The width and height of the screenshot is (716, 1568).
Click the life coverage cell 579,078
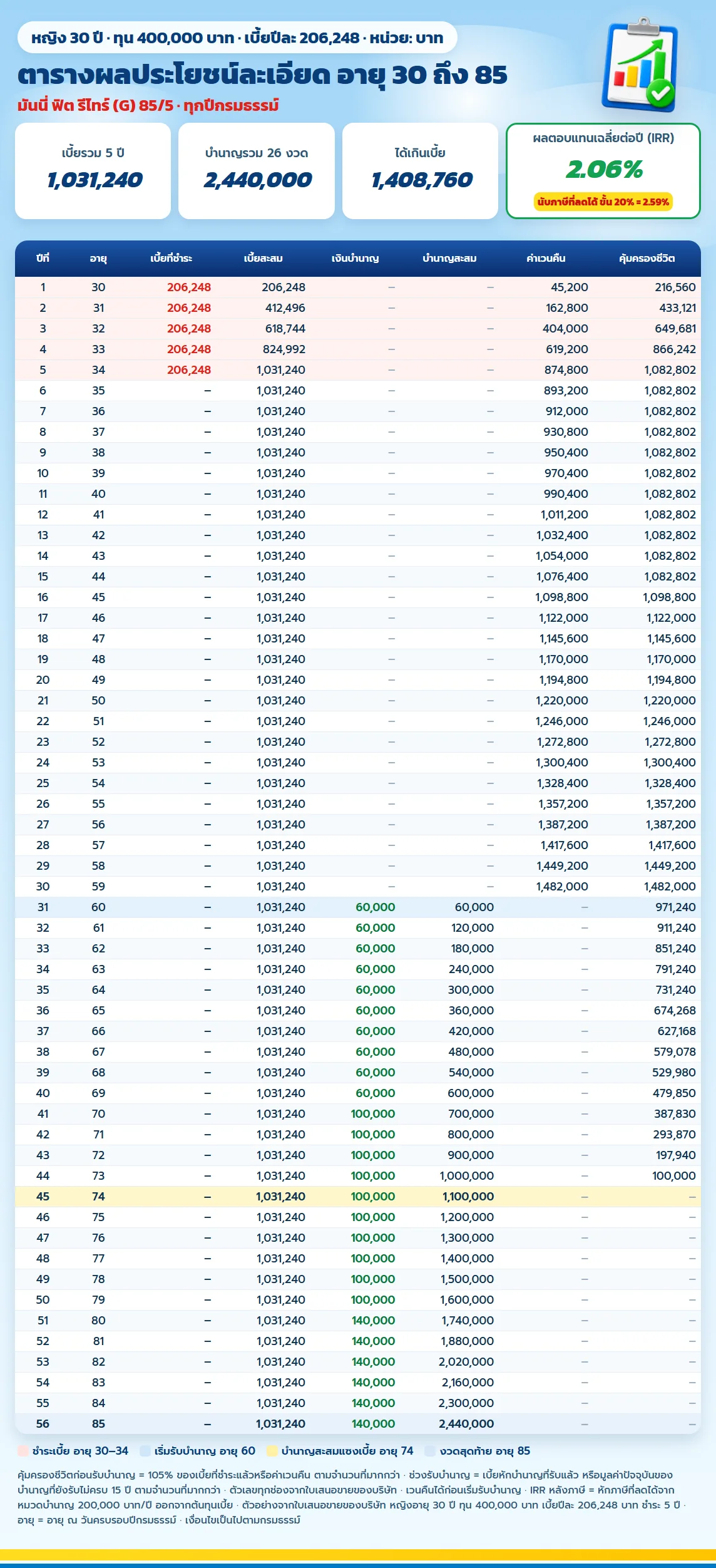(675, 1052)
